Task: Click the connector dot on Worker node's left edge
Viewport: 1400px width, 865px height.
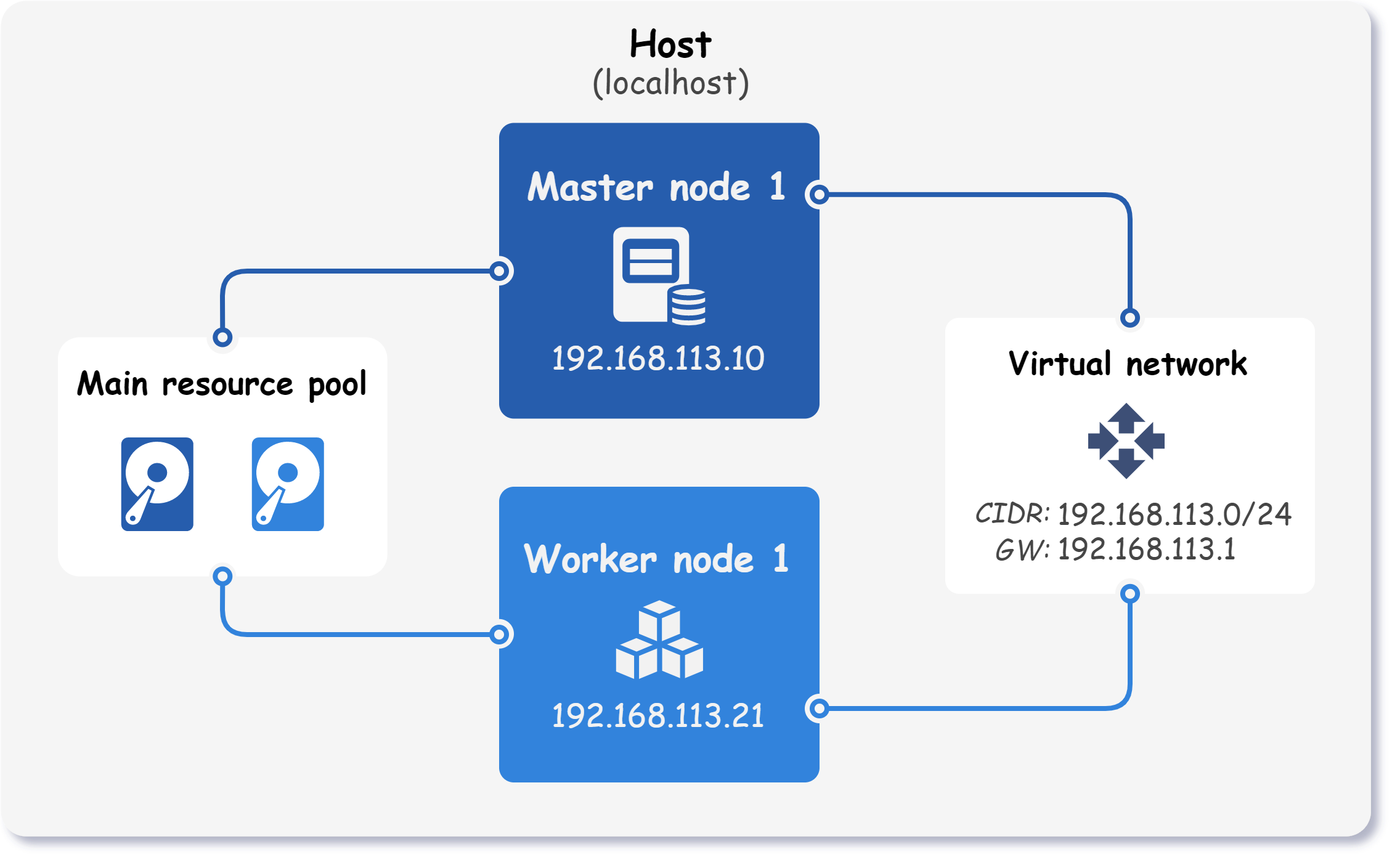Action: click(500, 634)
